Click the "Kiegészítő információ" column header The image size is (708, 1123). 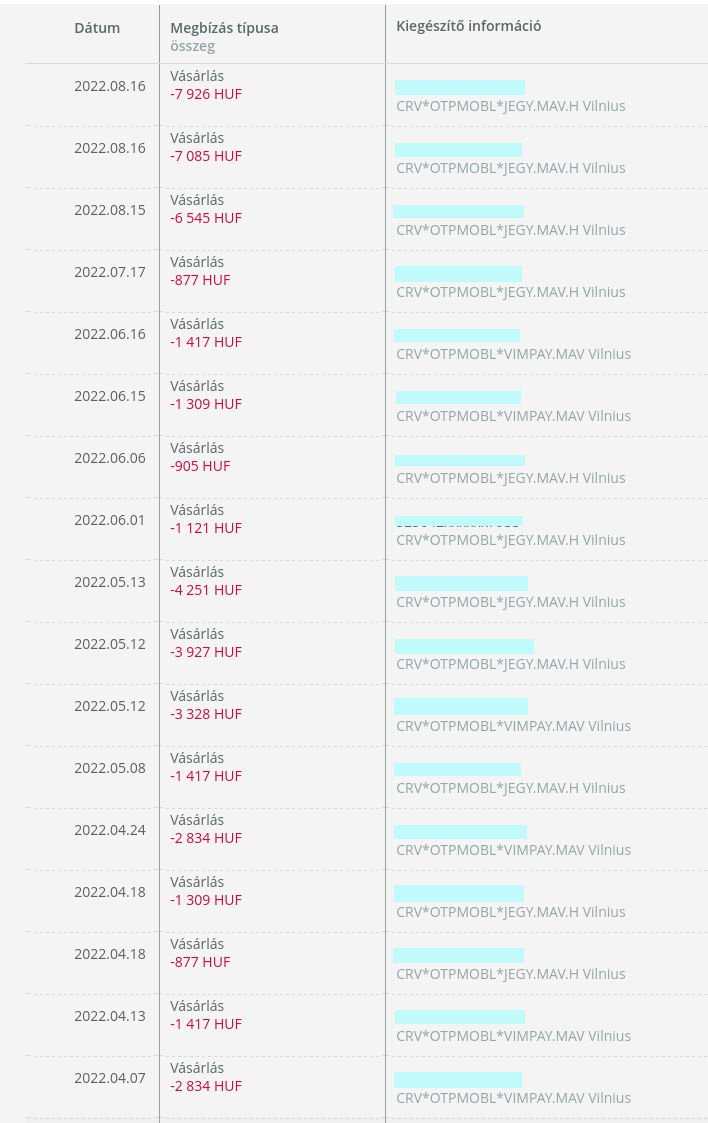(468, 26)
